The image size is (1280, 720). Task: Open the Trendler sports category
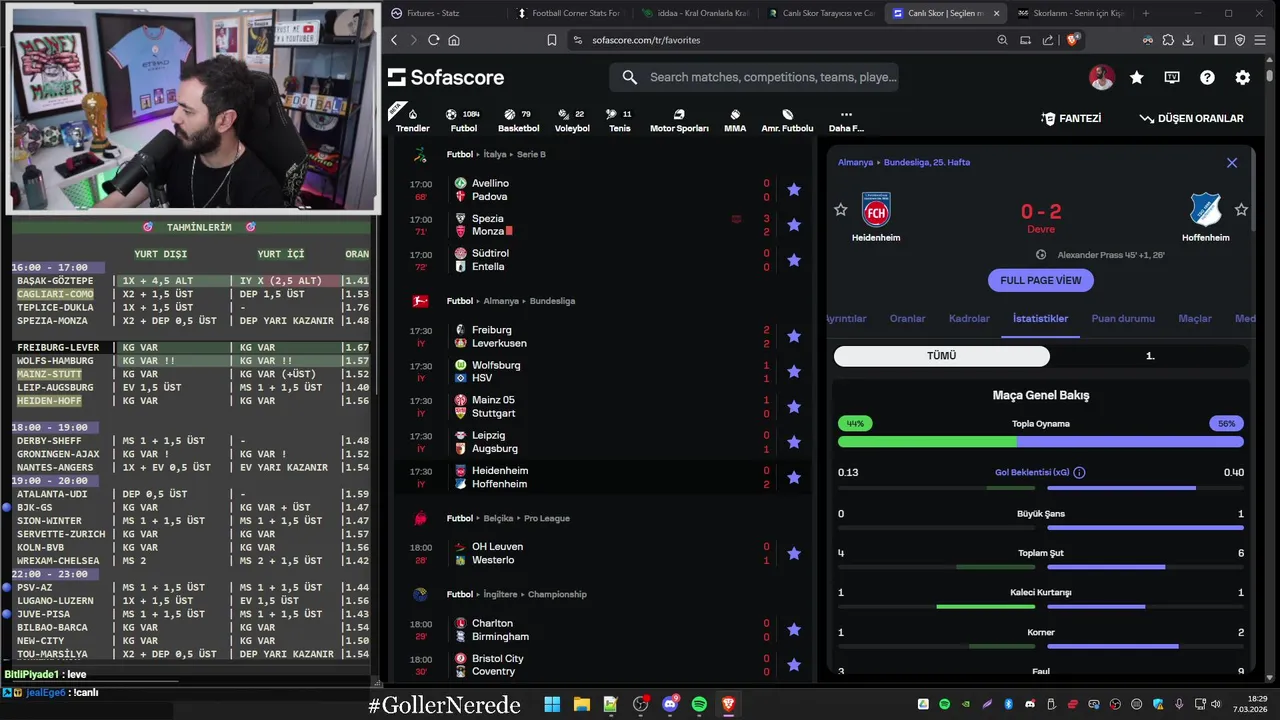[x=412, y=120]
